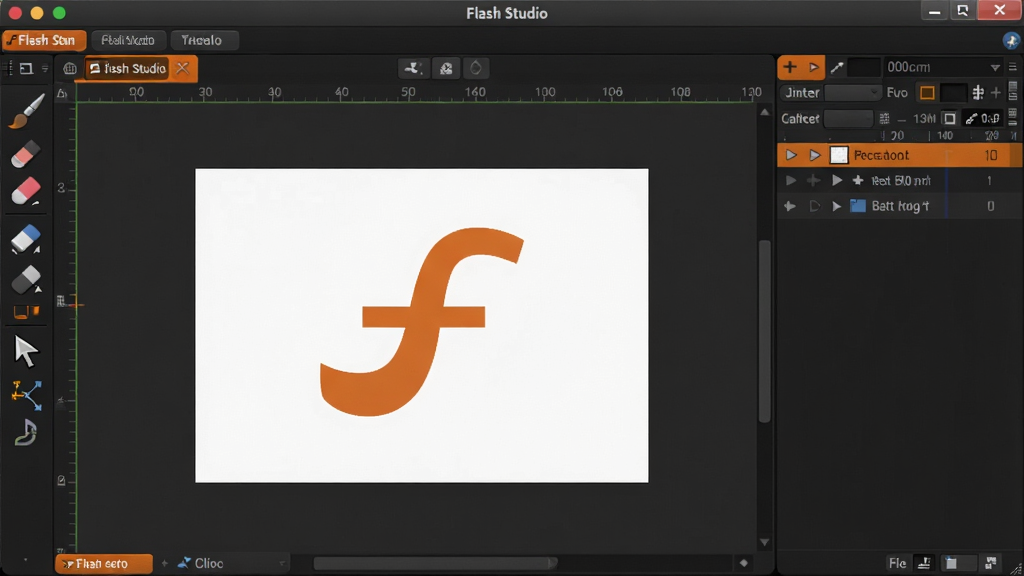The image size is (1024, 576).
Task: Open the Caficet dropdown field
Action: click(x=848, y=118)
